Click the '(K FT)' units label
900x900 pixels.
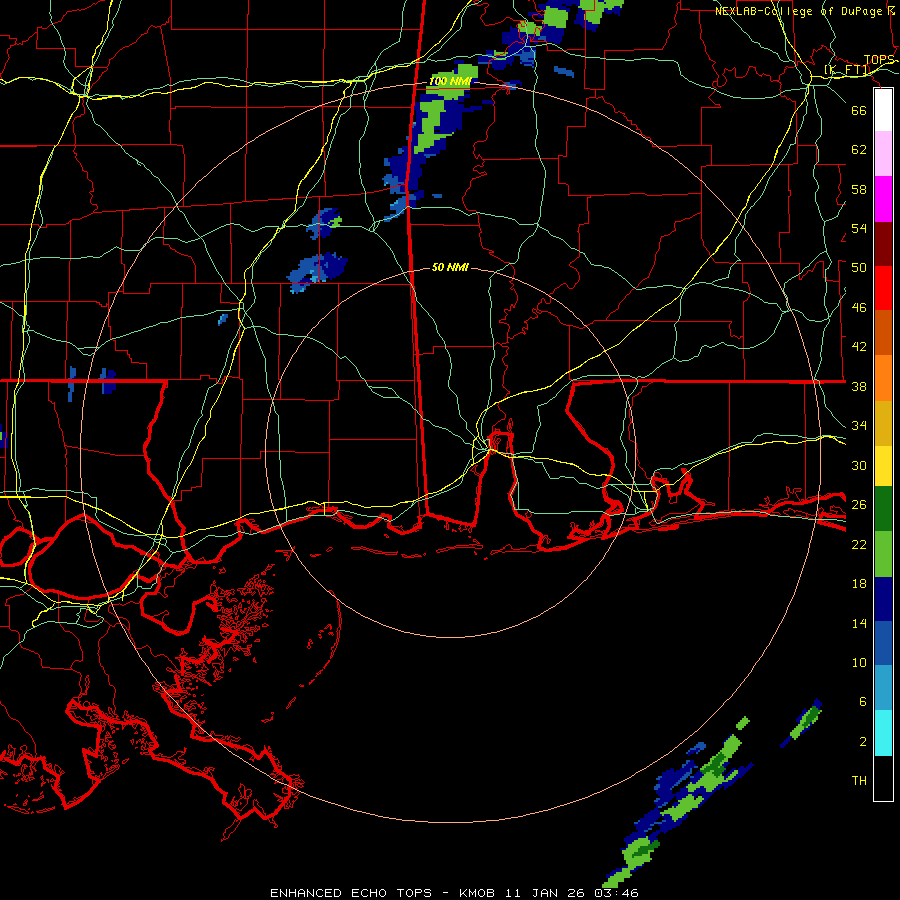847,70
